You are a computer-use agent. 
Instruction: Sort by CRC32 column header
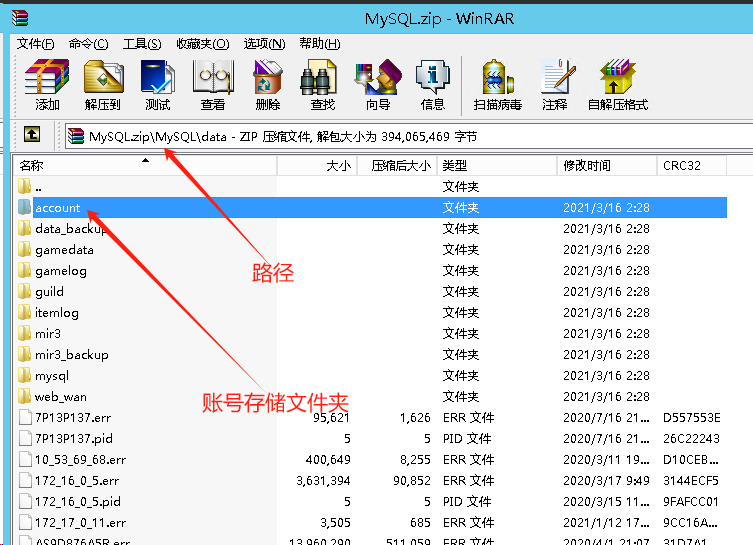(x=692, y=166)
